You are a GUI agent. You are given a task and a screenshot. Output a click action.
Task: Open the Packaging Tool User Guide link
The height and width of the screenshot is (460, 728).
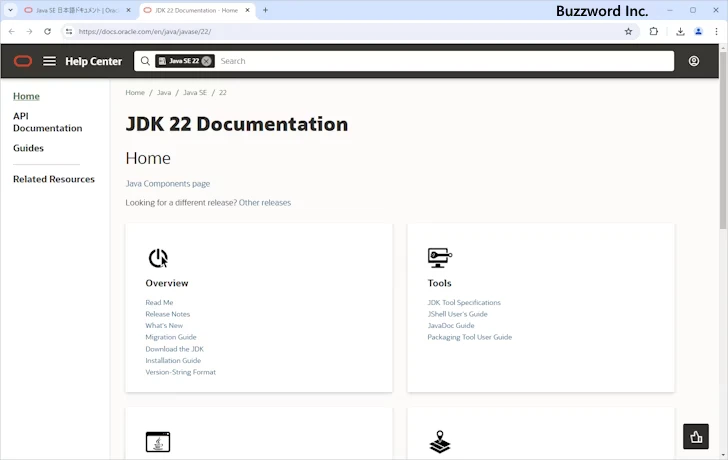tap(469, 337)
